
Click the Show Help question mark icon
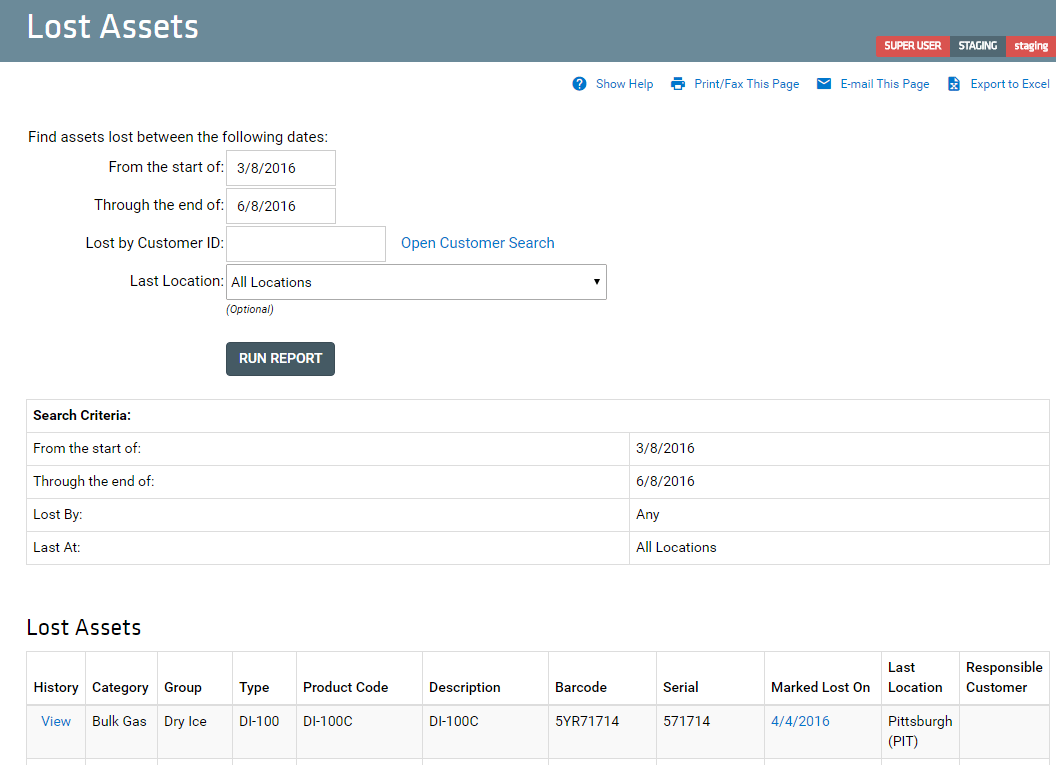(x=579, y=84)
